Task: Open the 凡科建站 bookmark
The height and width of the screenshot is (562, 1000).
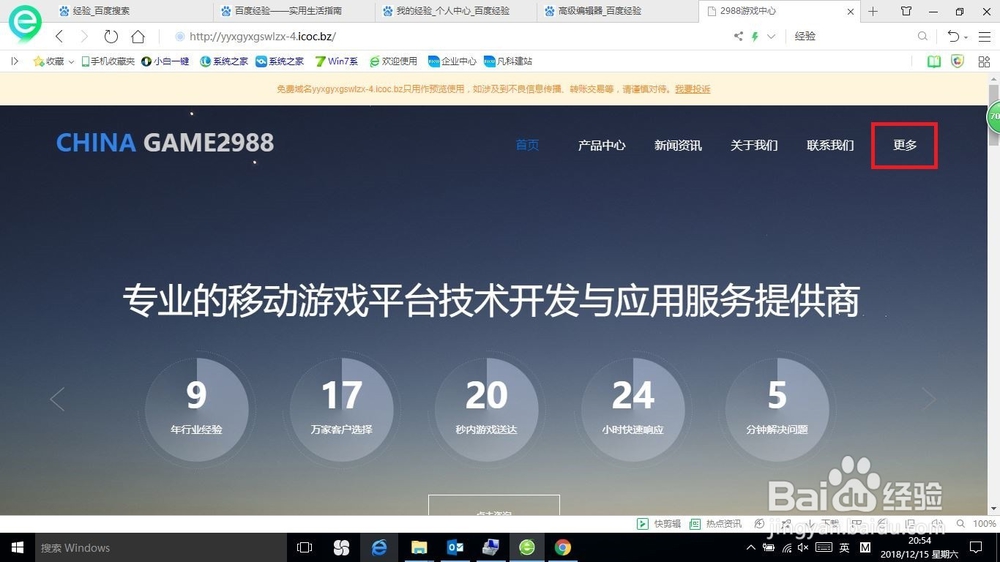Action: point(508,61)
